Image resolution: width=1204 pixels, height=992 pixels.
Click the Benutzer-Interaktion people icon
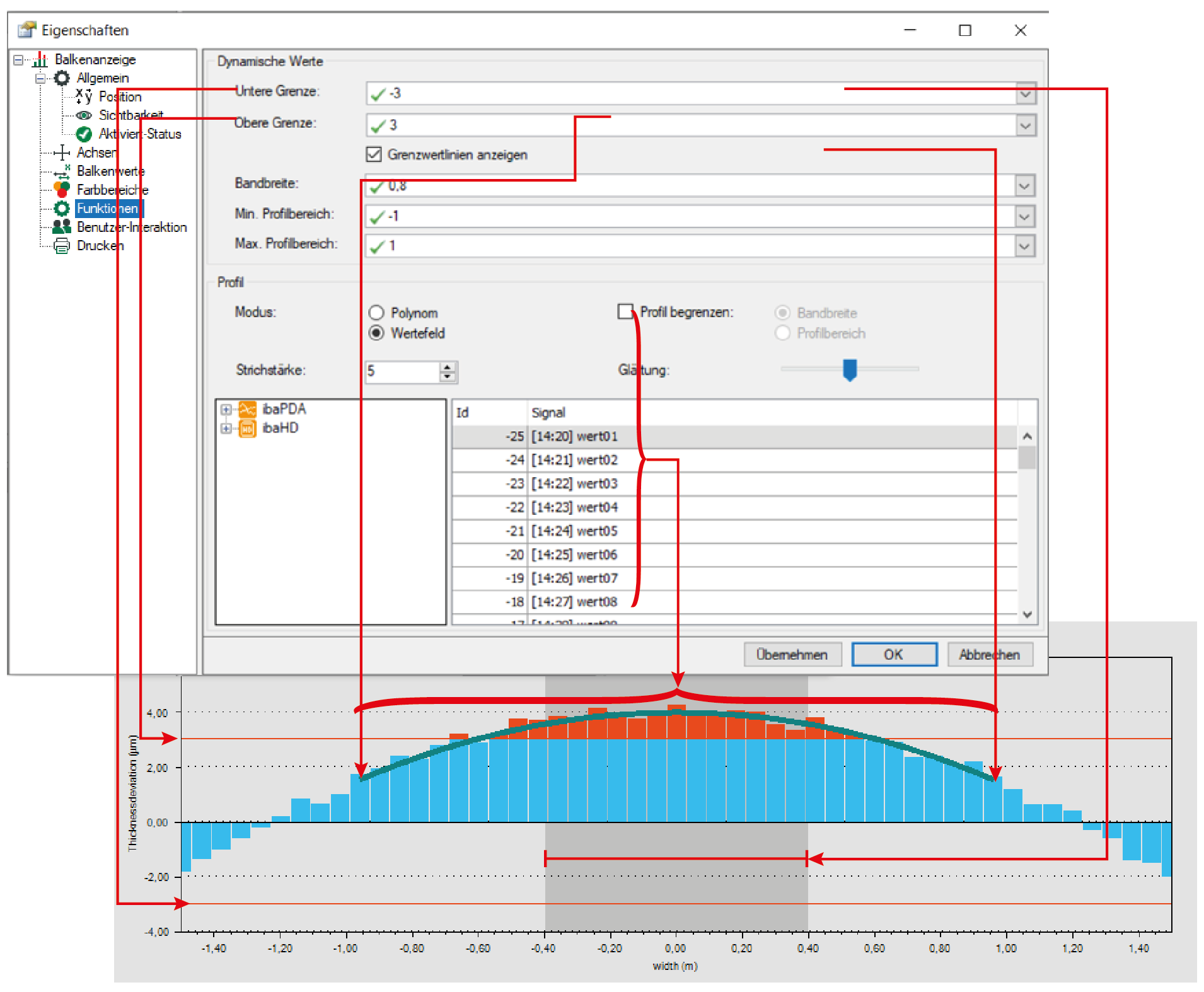tap(62, 227)
